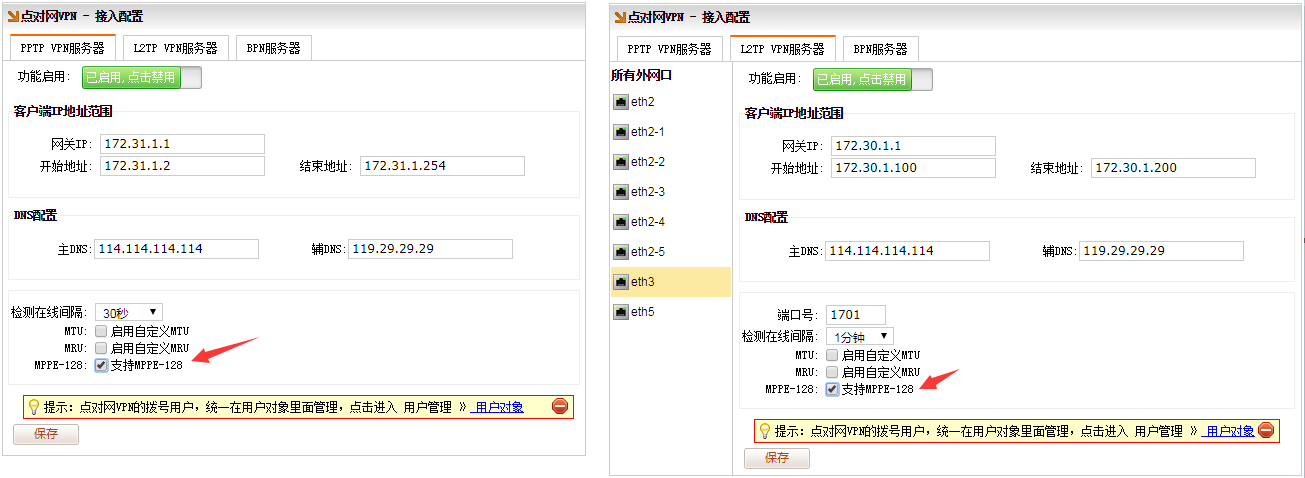Click red dismiss icon in L2TP hint bar
The width and height of the screenshot is (1305, 478).
pos(1266,431)
